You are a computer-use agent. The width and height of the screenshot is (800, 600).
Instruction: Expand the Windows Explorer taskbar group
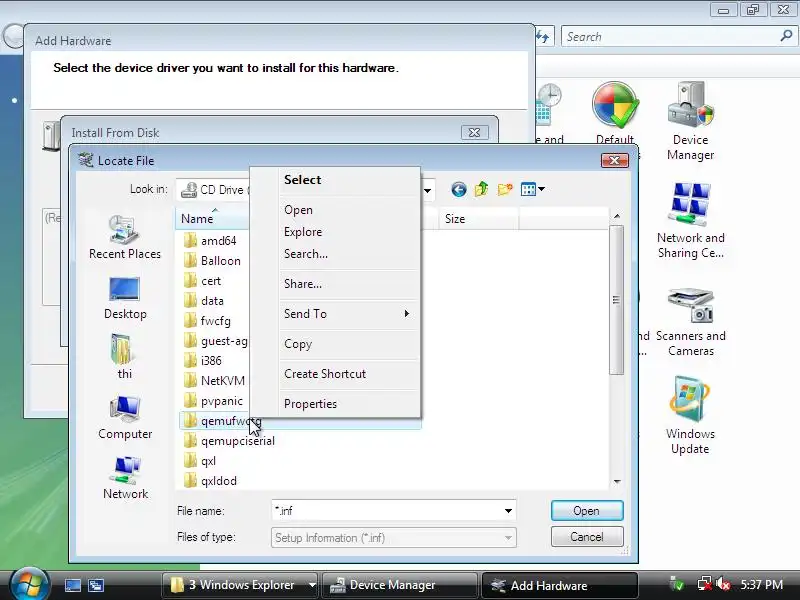[312, 585]
